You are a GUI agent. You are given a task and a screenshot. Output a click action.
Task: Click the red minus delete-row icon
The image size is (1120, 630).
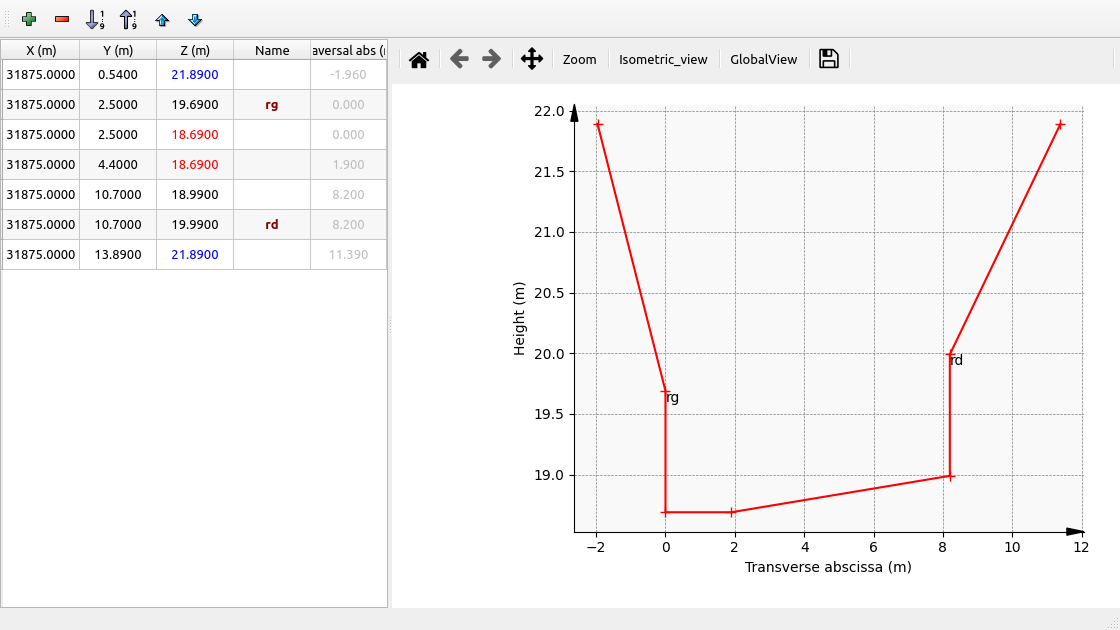coord(62,19)
